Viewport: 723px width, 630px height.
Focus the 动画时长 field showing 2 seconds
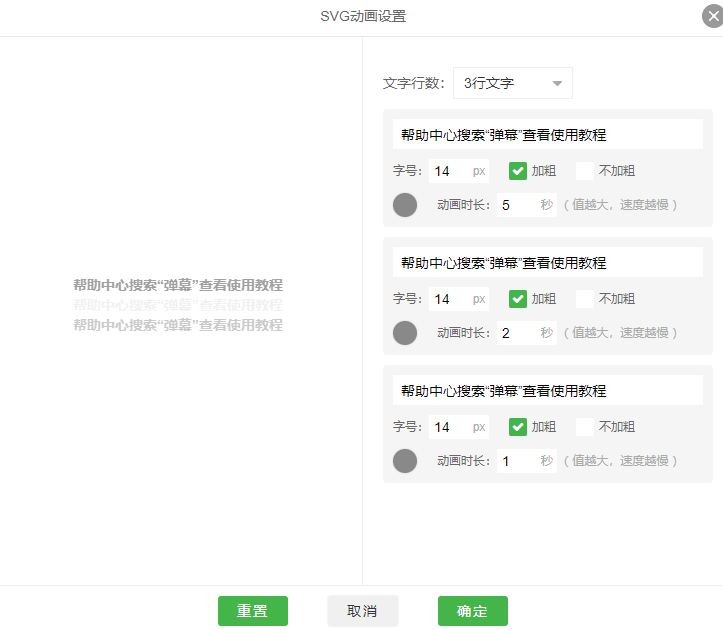pos(515,333)
